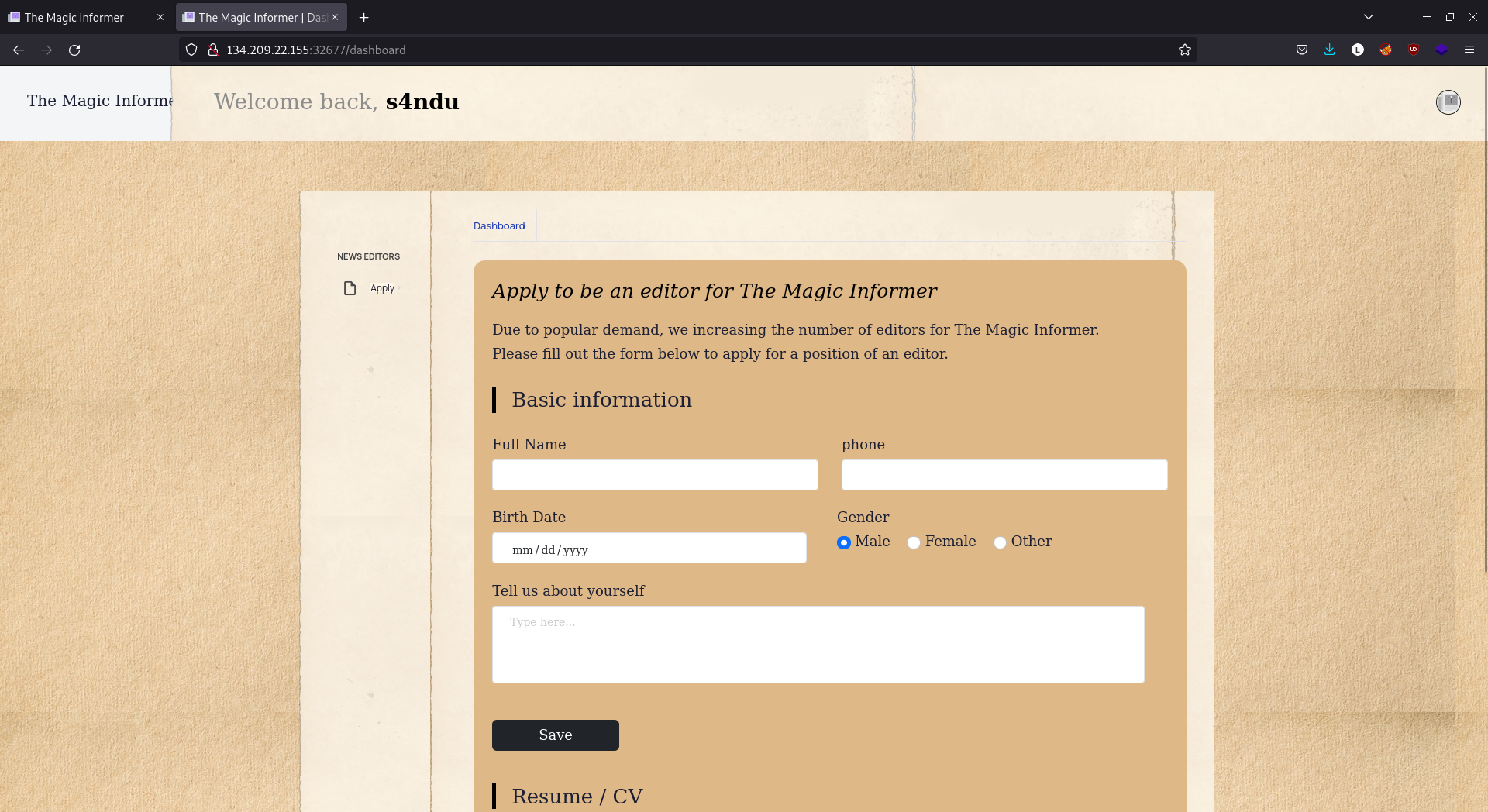The image size is (1488, 812).
Task: Go back to the previous page
Action: coord(19,50)
